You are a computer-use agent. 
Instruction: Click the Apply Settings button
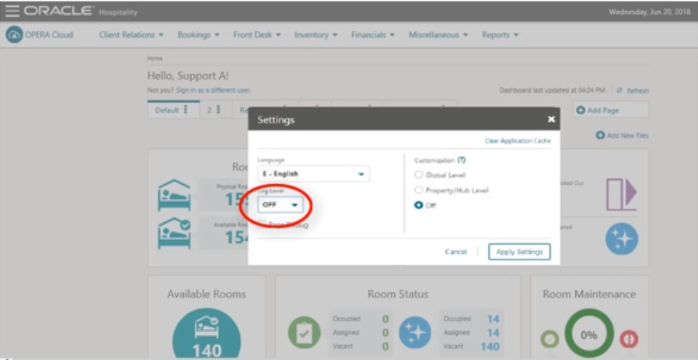[x=519, y=252]
